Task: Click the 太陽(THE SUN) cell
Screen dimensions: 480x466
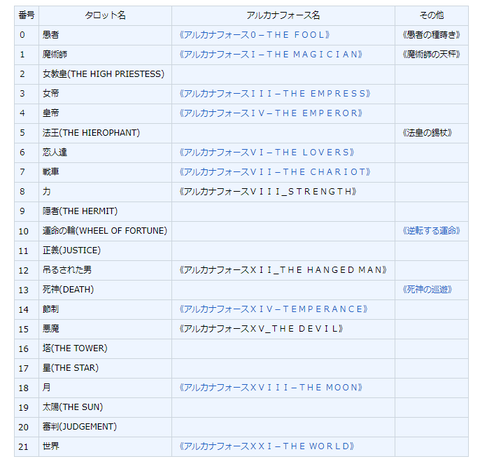Action: pos(105,407)
